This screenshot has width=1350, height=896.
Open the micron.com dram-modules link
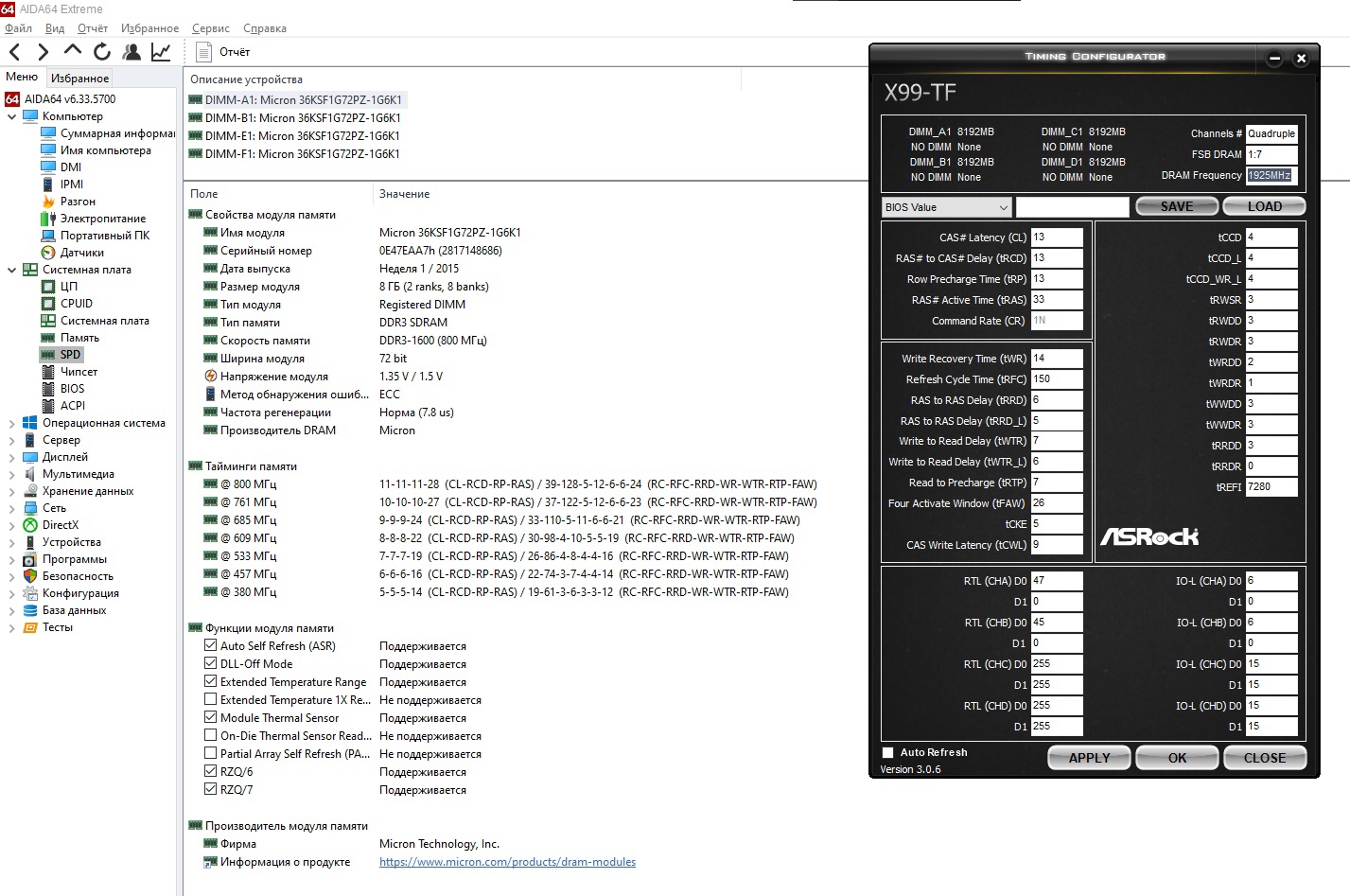coord(507,862)
